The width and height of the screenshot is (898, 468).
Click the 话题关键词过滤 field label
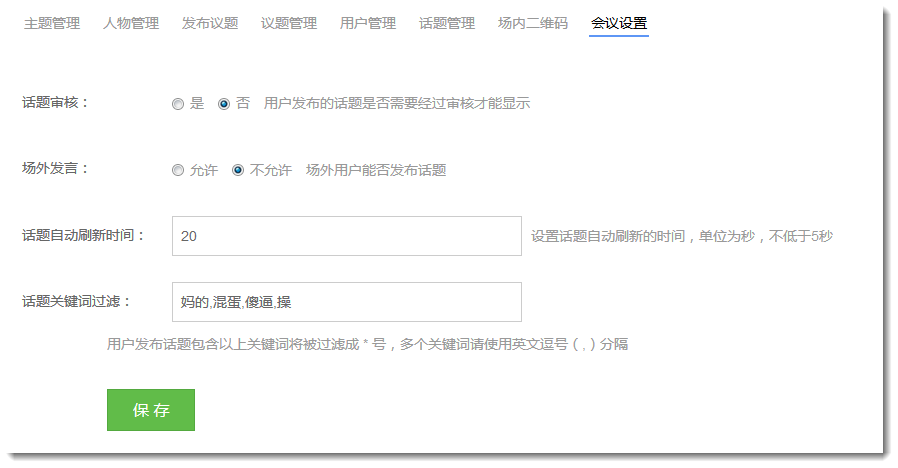[77, 301]
